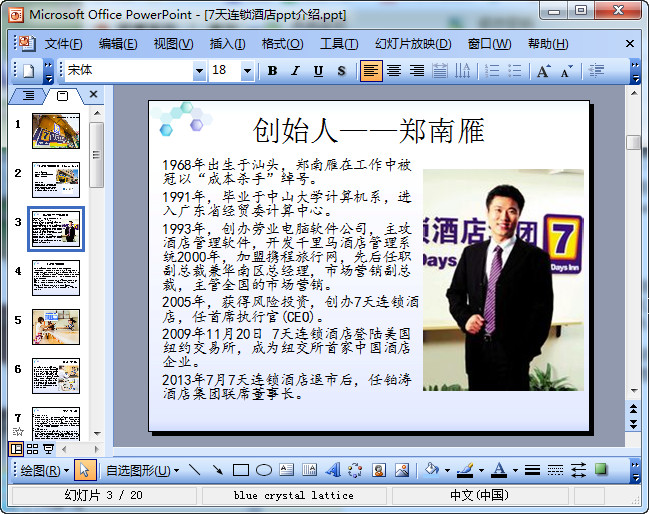The height and width of the screenshot is (514, 649).
Task: Insert diagram or organization chart
Action: 355,470
